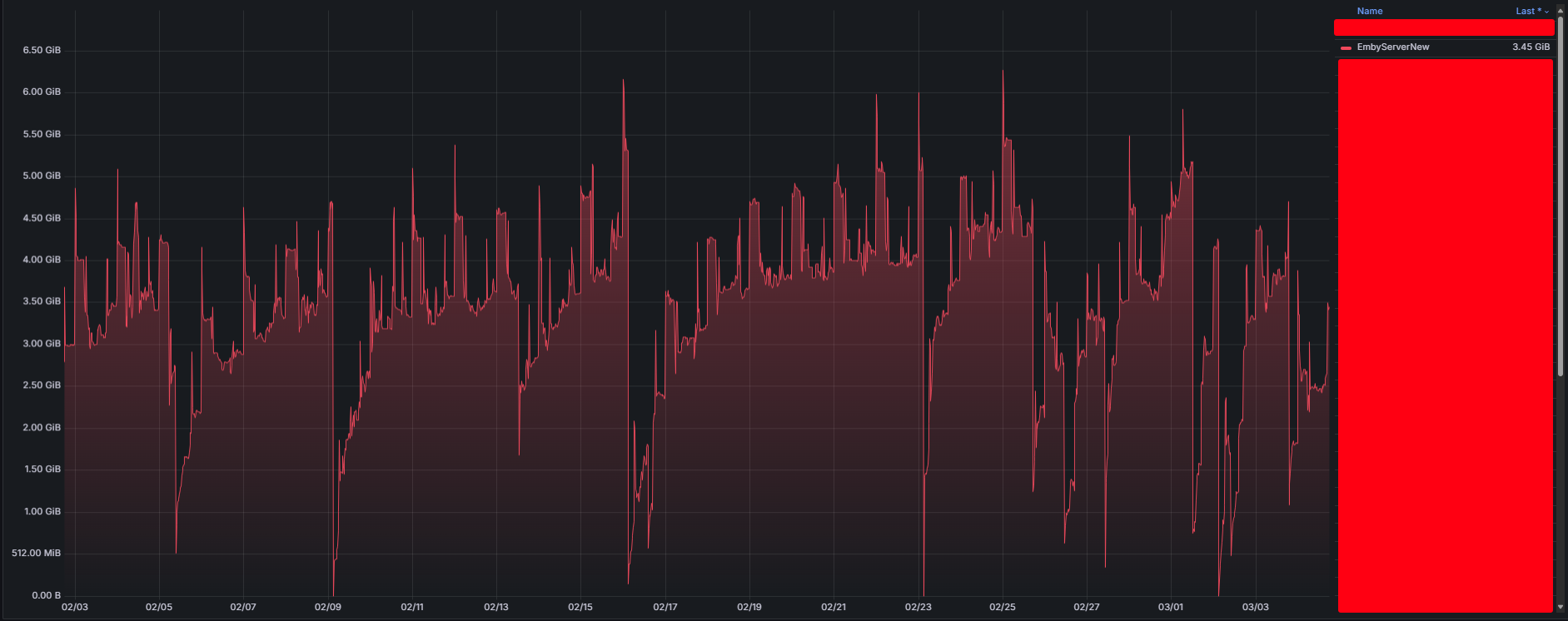Image resolution: width=1568 pixels, height=621 pixels.
Task: Click the 512.00 MiB y-axis label
Action: point(36,553)
